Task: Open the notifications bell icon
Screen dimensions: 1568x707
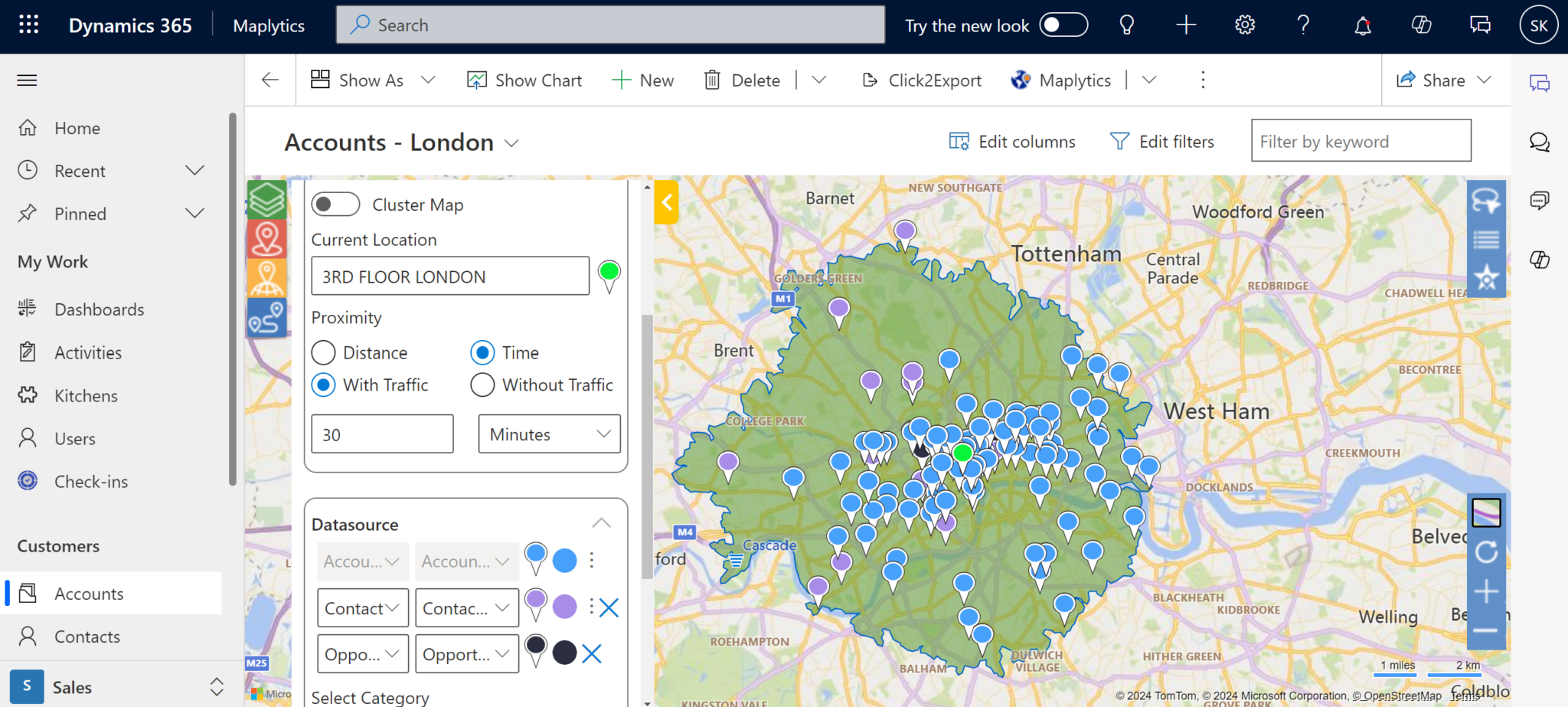Action: click(x=1362, y=26)
